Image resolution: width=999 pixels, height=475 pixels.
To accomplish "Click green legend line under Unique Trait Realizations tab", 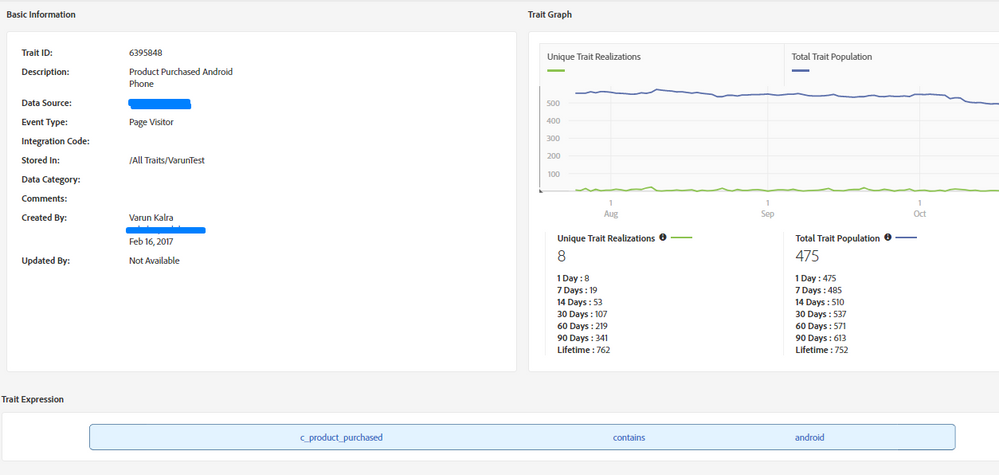I will point(556,70).
